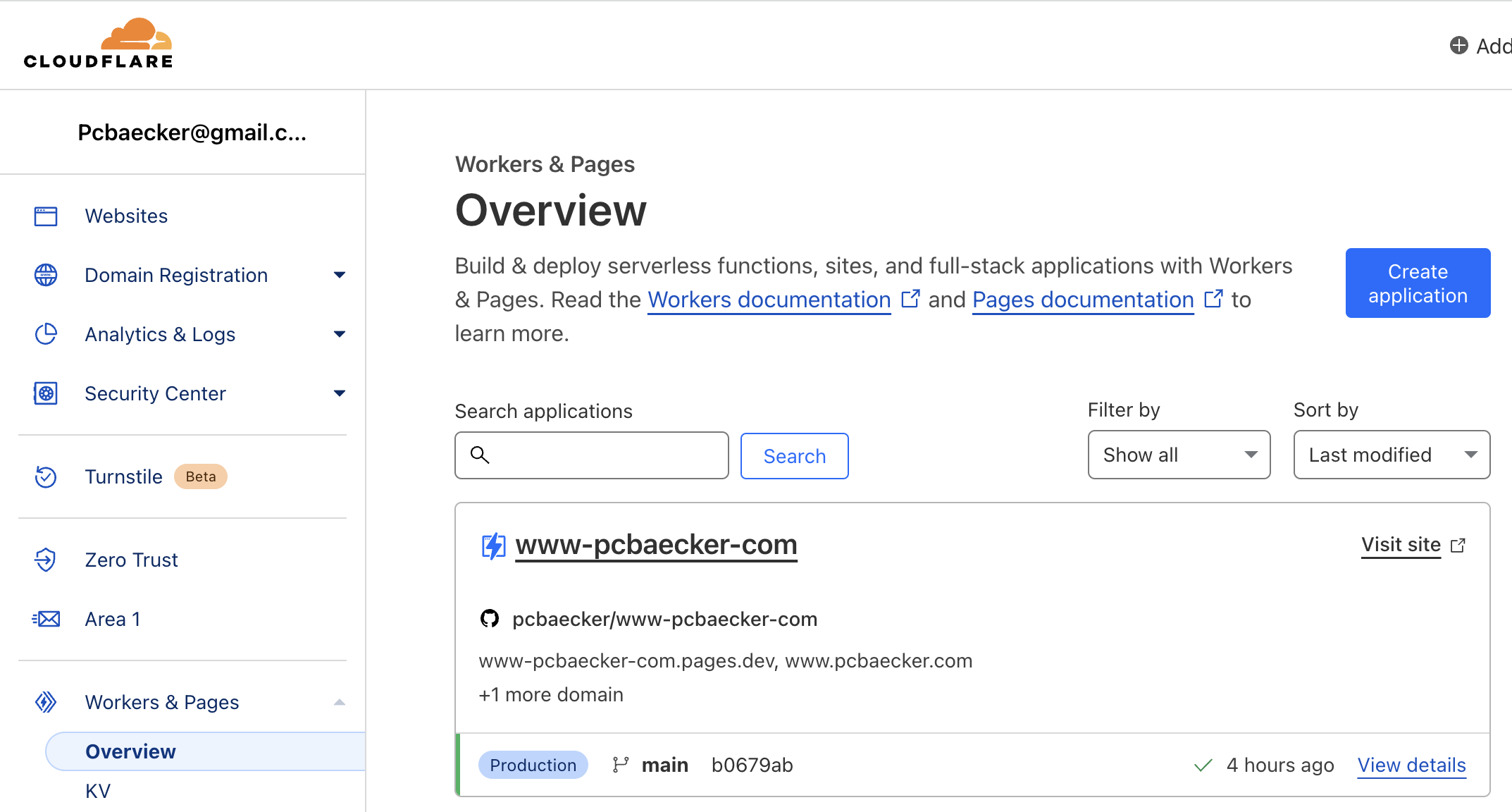Click the Beta badge beside Turnstile
This screenshot has height=812, width=1512.
(201, 476)
